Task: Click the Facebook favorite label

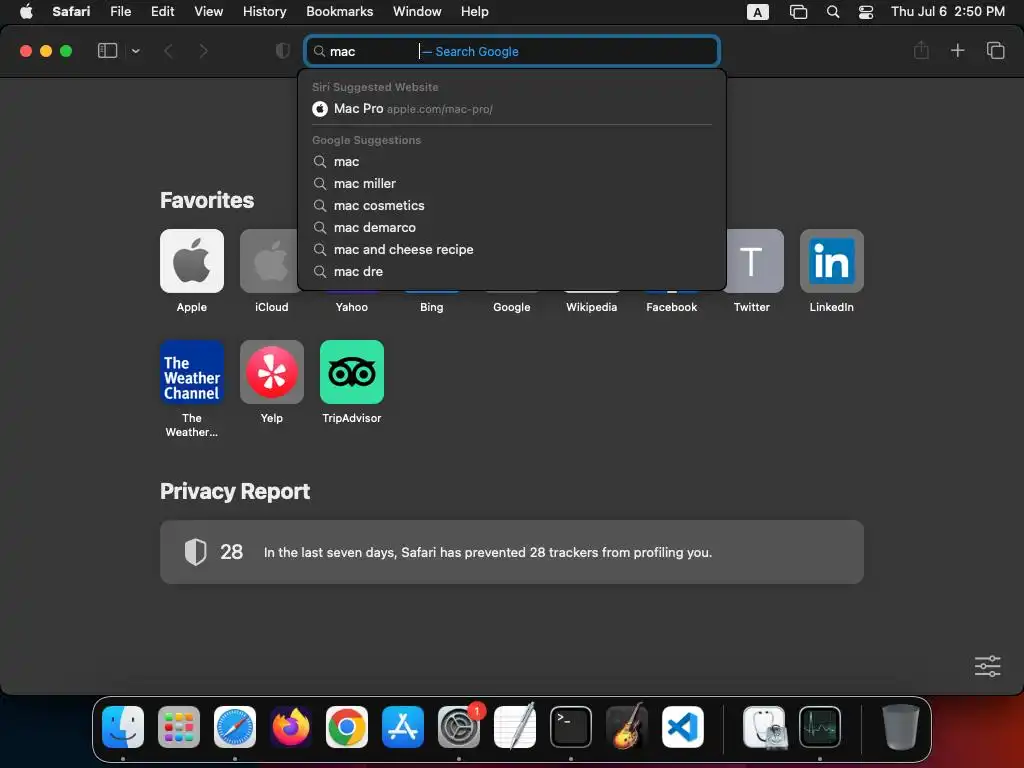Action: 671,307
